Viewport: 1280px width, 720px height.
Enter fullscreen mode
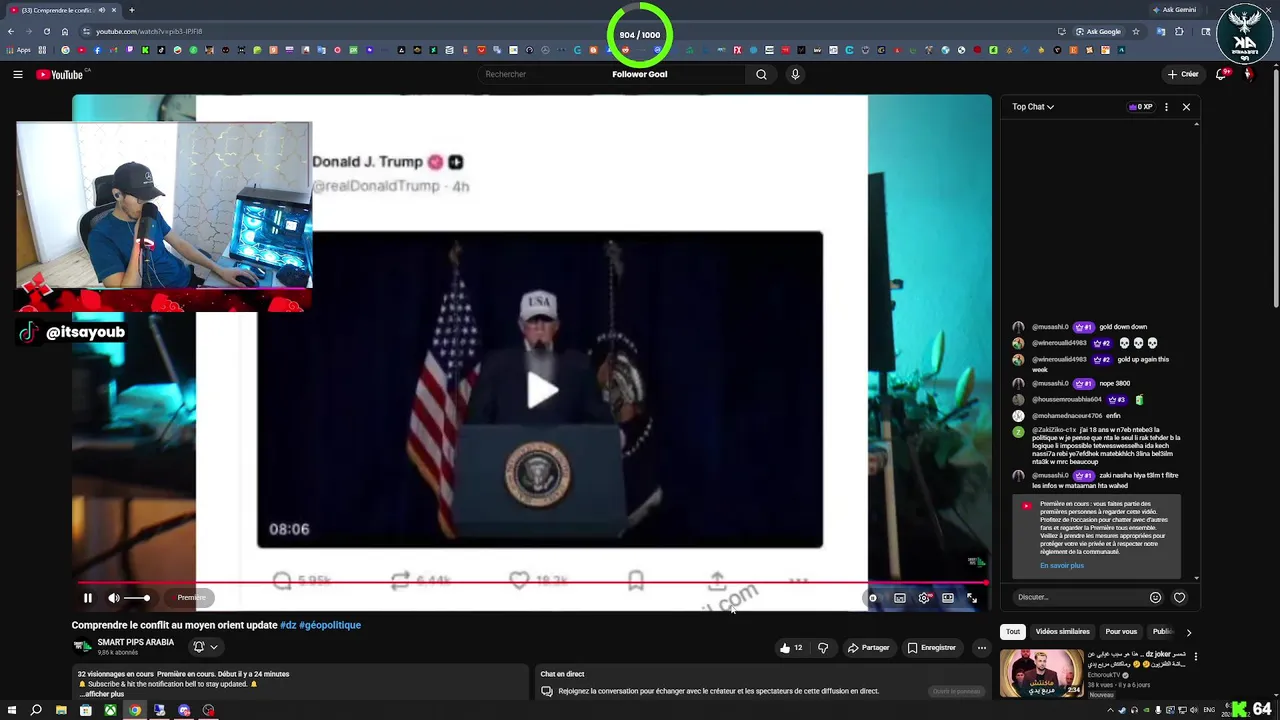coord(972,598)
